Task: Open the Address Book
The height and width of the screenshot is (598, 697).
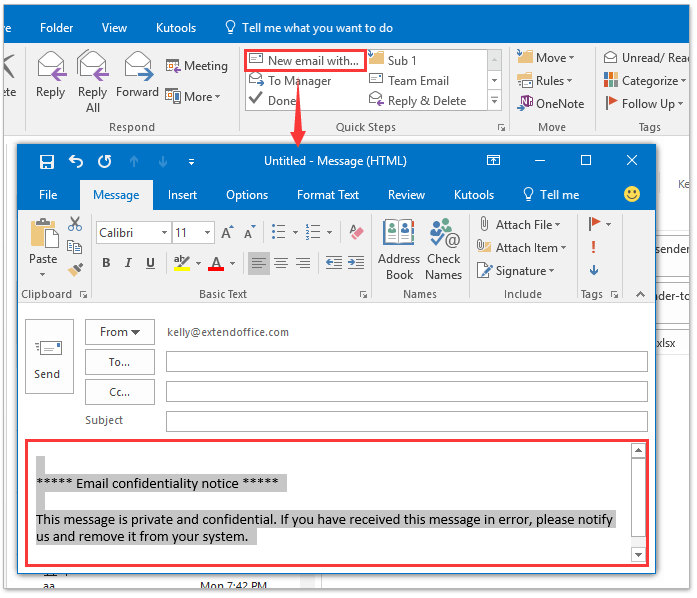Action: click(x=399, y=250)
